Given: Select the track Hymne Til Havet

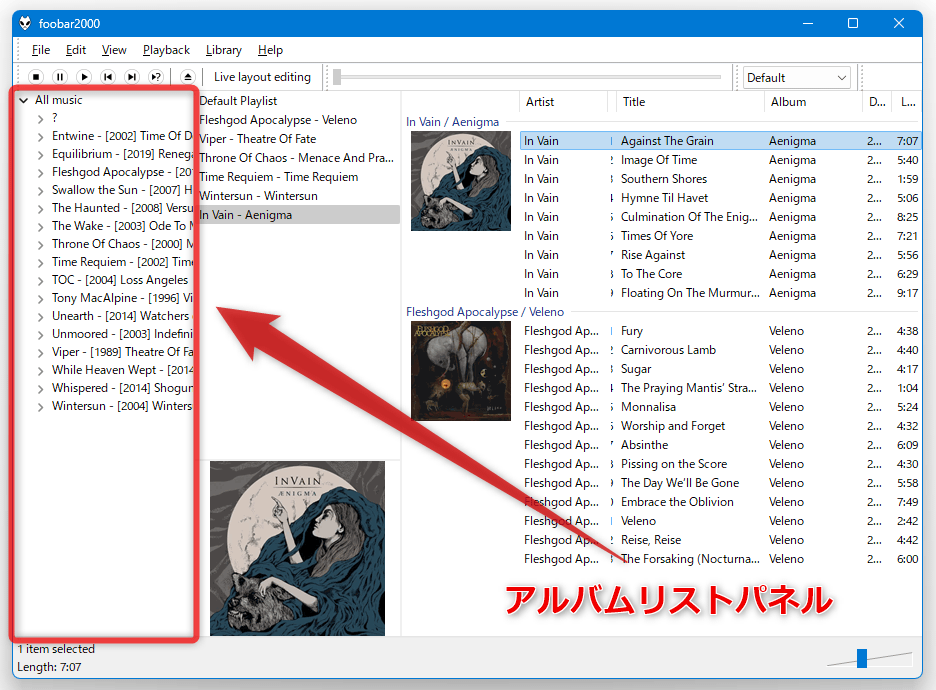Looking at the screenshot, I should (x=721, y=198).
